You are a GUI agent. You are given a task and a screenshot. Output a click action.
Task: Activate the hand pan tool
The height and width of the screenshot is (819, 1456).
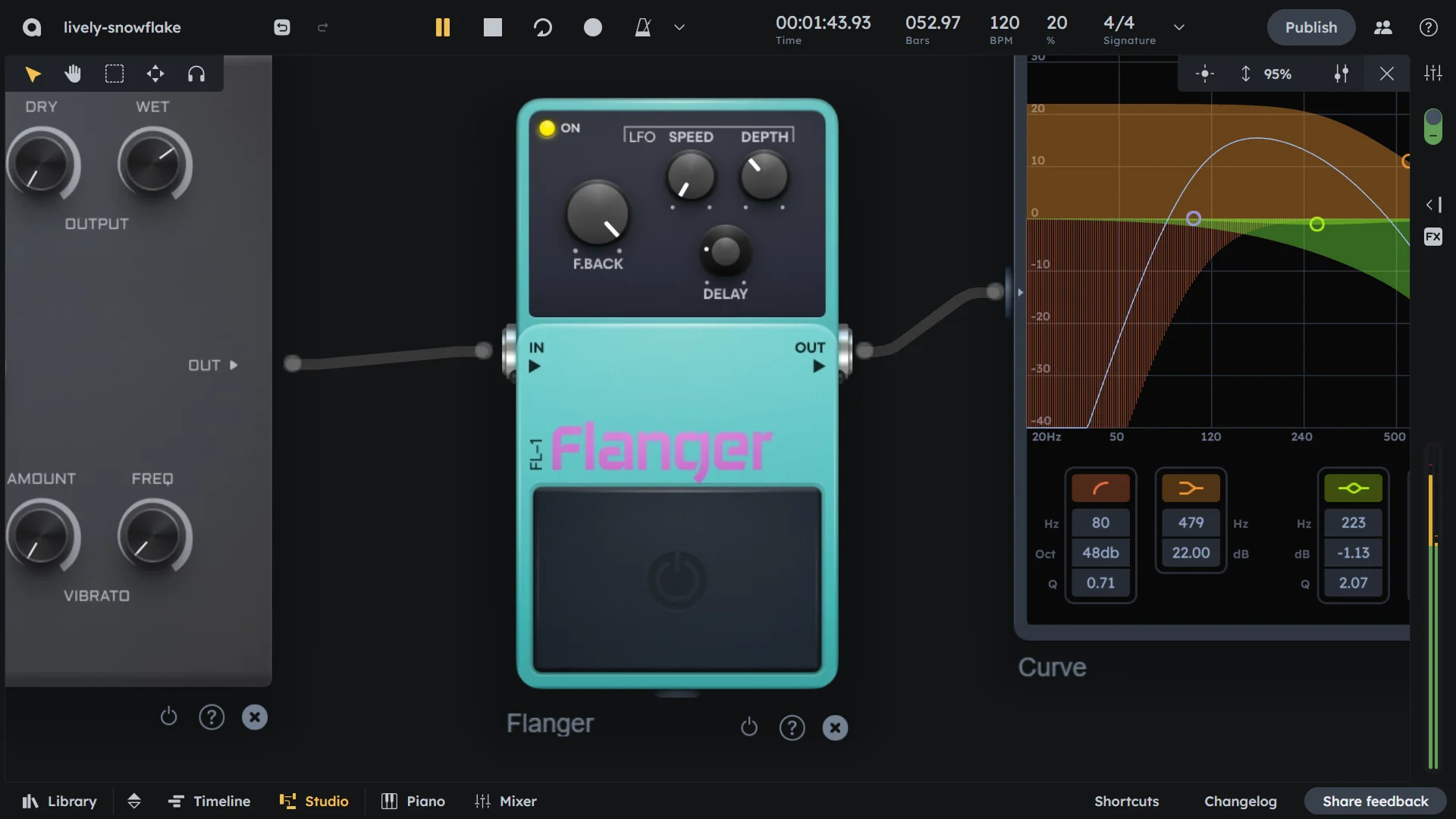(x=73, y=74)
